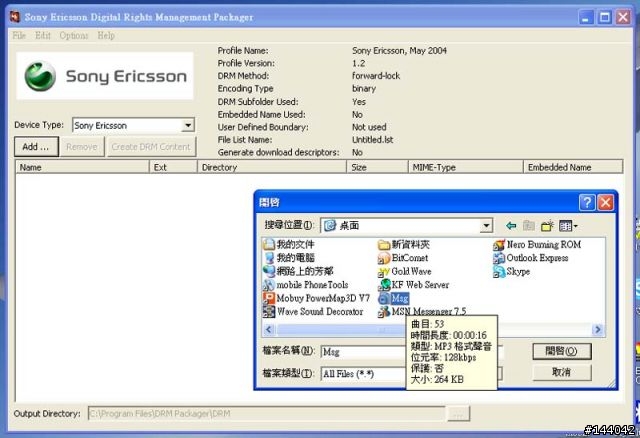This screenshot has height=438, width=640.
Task: Expand the 檔案類型 file type dropdown
Action: [x=499, y=374]
